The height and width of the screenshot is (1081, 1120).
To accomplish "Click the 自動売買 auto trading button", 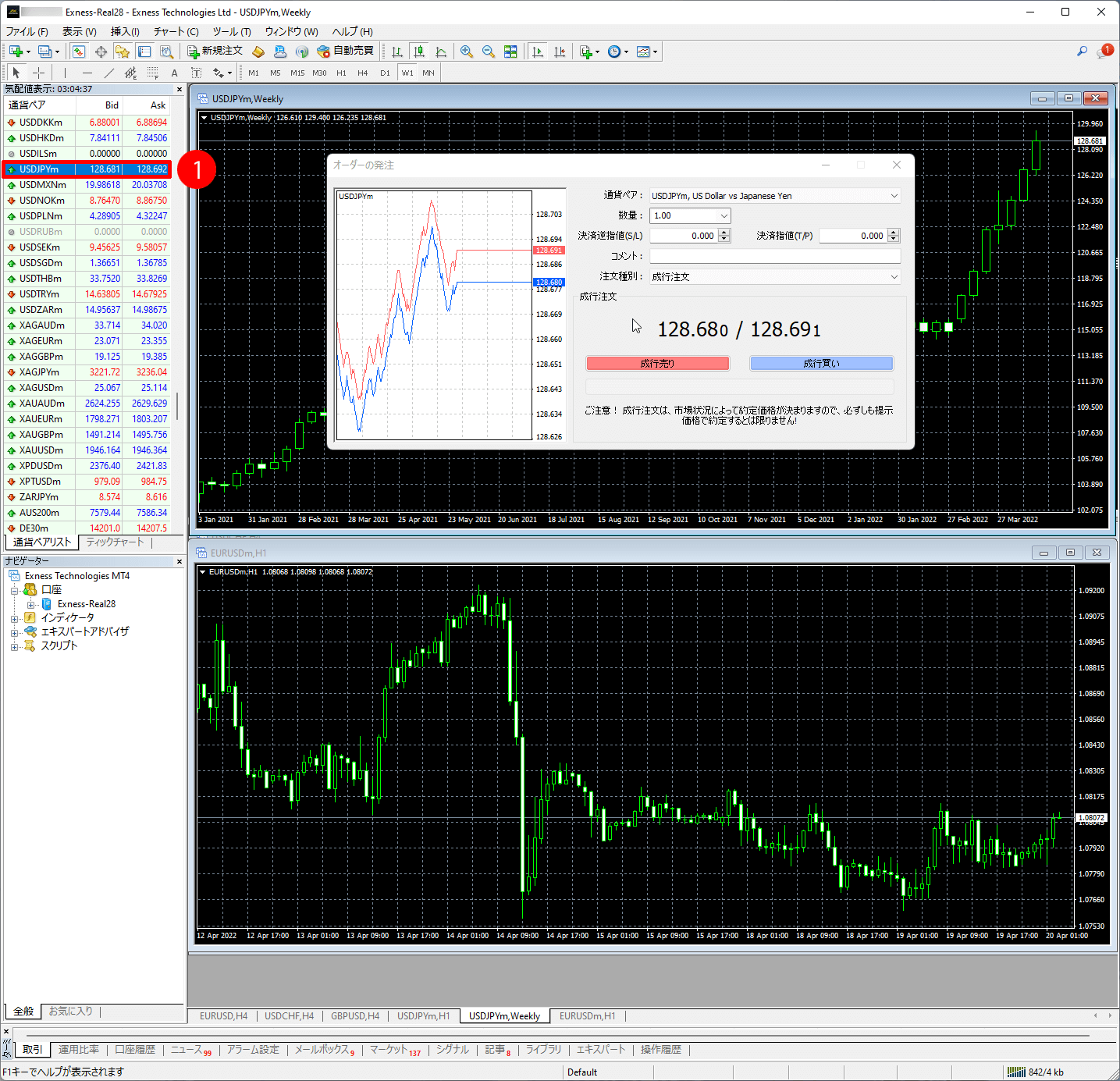I will point(346,51).
